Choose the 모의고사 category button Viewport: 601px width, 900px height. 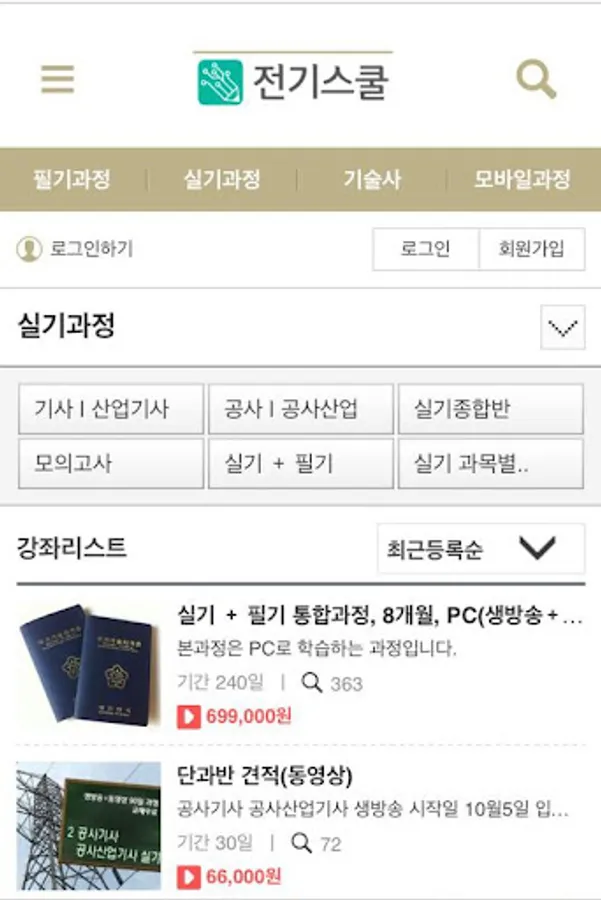[x=111, y=464]
